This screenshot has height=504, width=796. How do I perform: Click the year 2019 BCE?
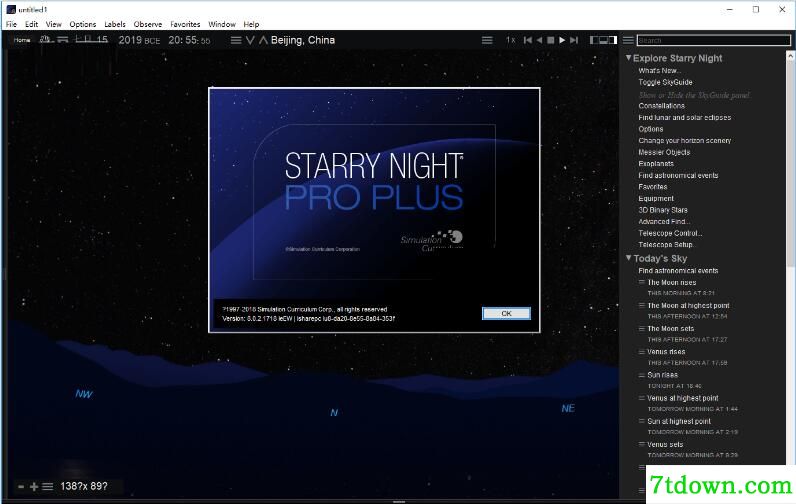pos(139,40)
